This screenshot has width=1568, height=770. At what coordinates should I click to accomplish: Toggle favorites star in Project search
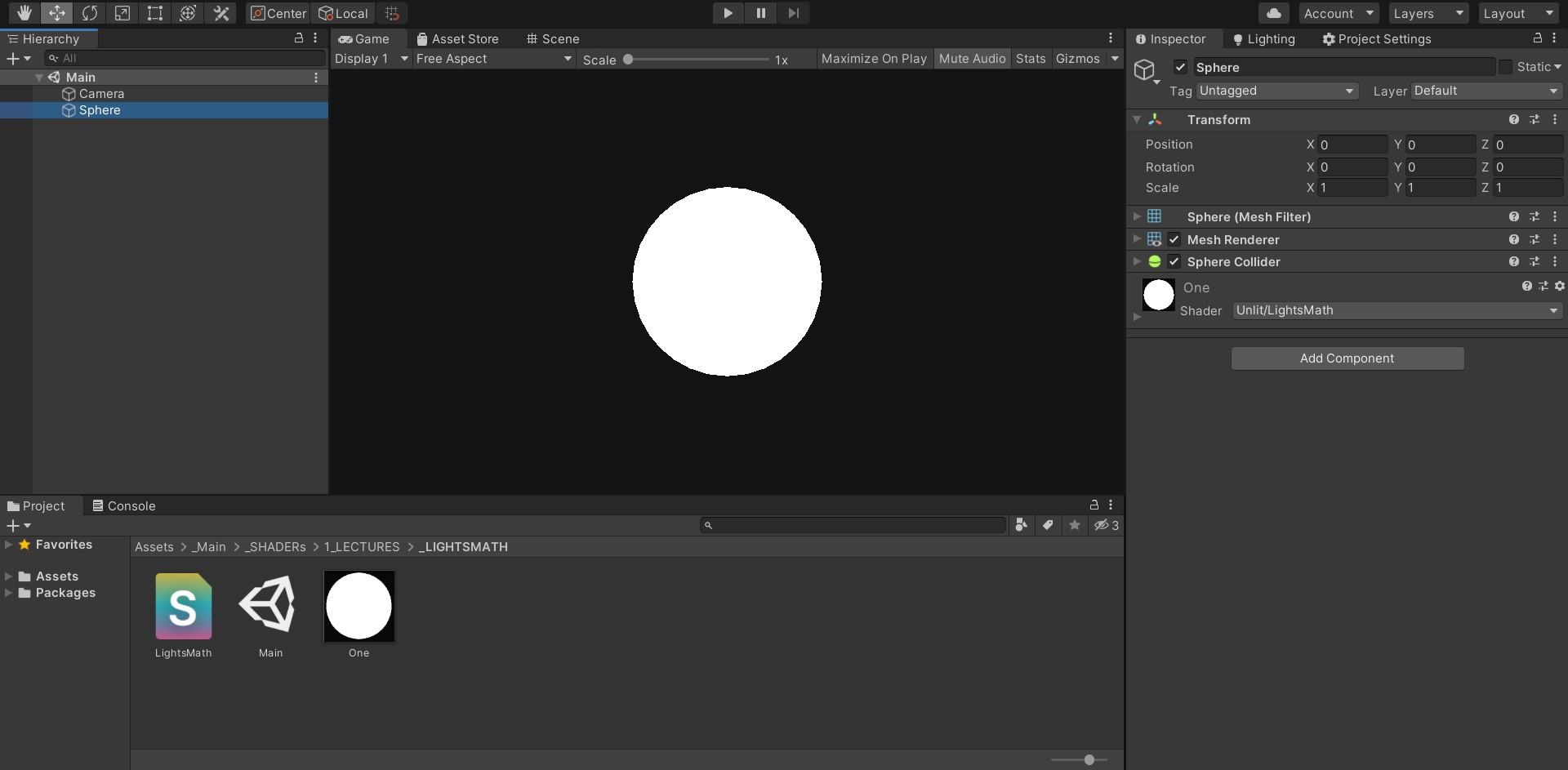pyautogui.click(x=1075, y=525)
